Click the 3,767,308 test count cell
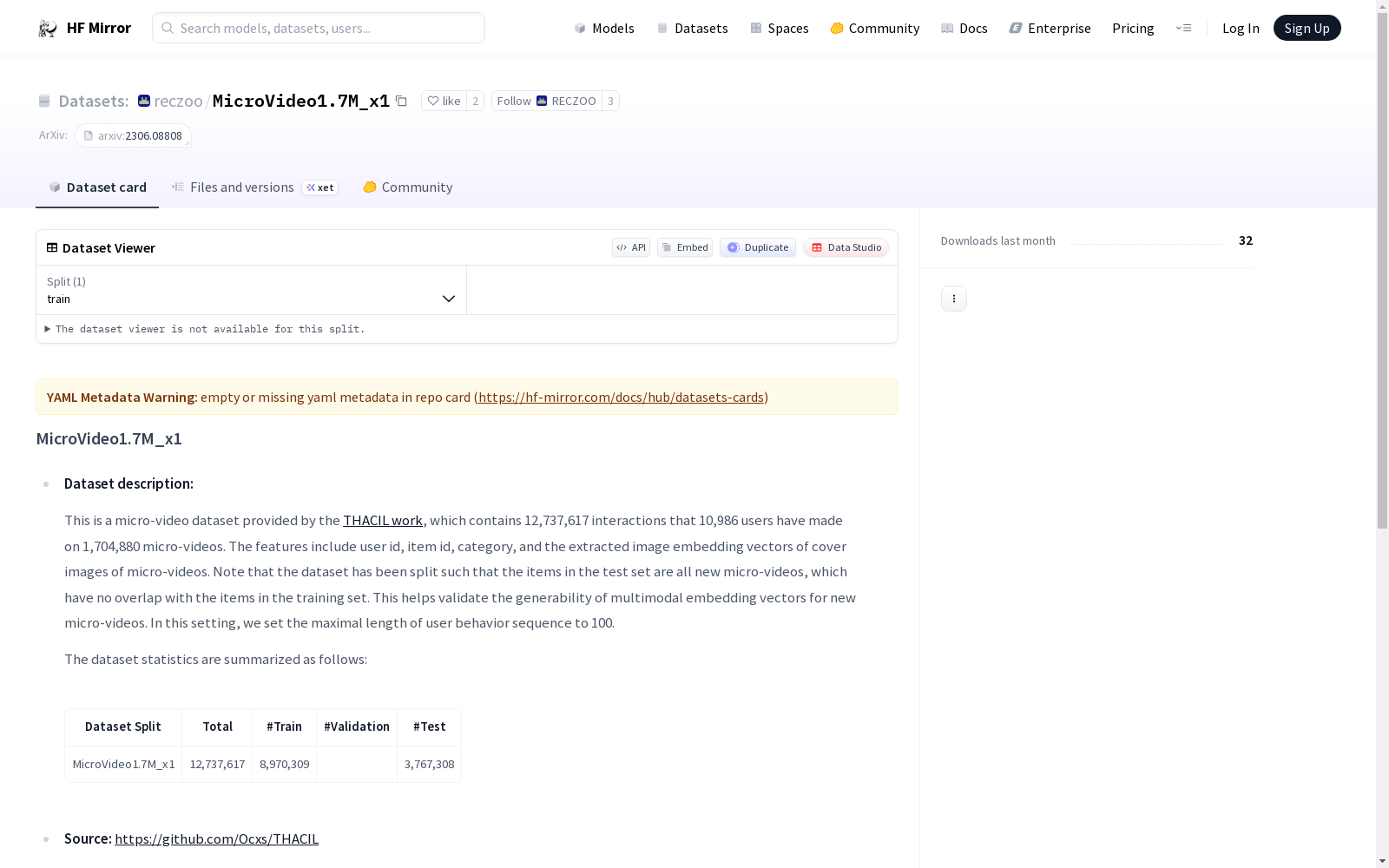1389x868 pixels. (x=429, y=765)
